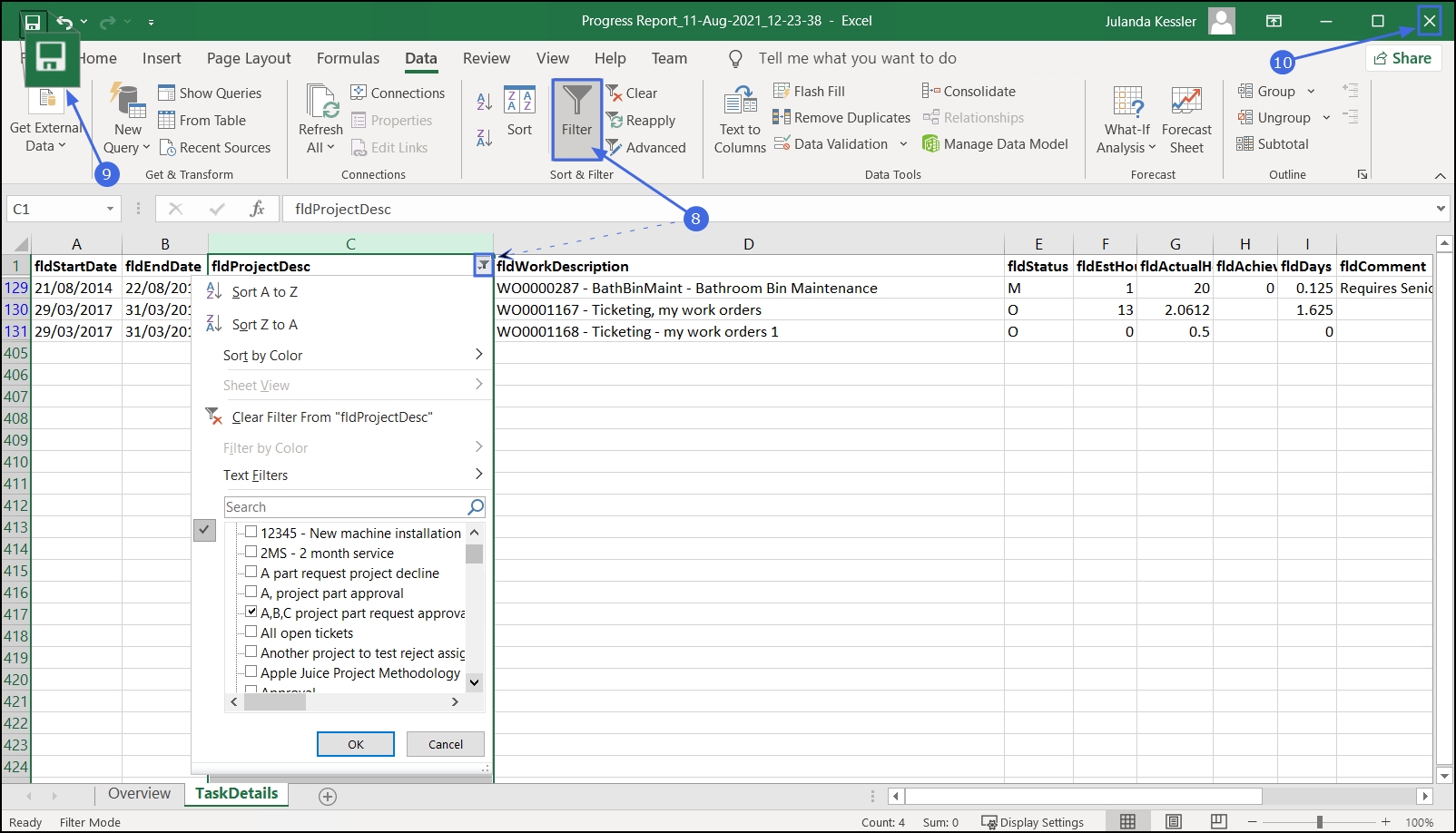
Task: Uncheck 'A,B,C project part request approval'
Action: [x=251, y=612]
